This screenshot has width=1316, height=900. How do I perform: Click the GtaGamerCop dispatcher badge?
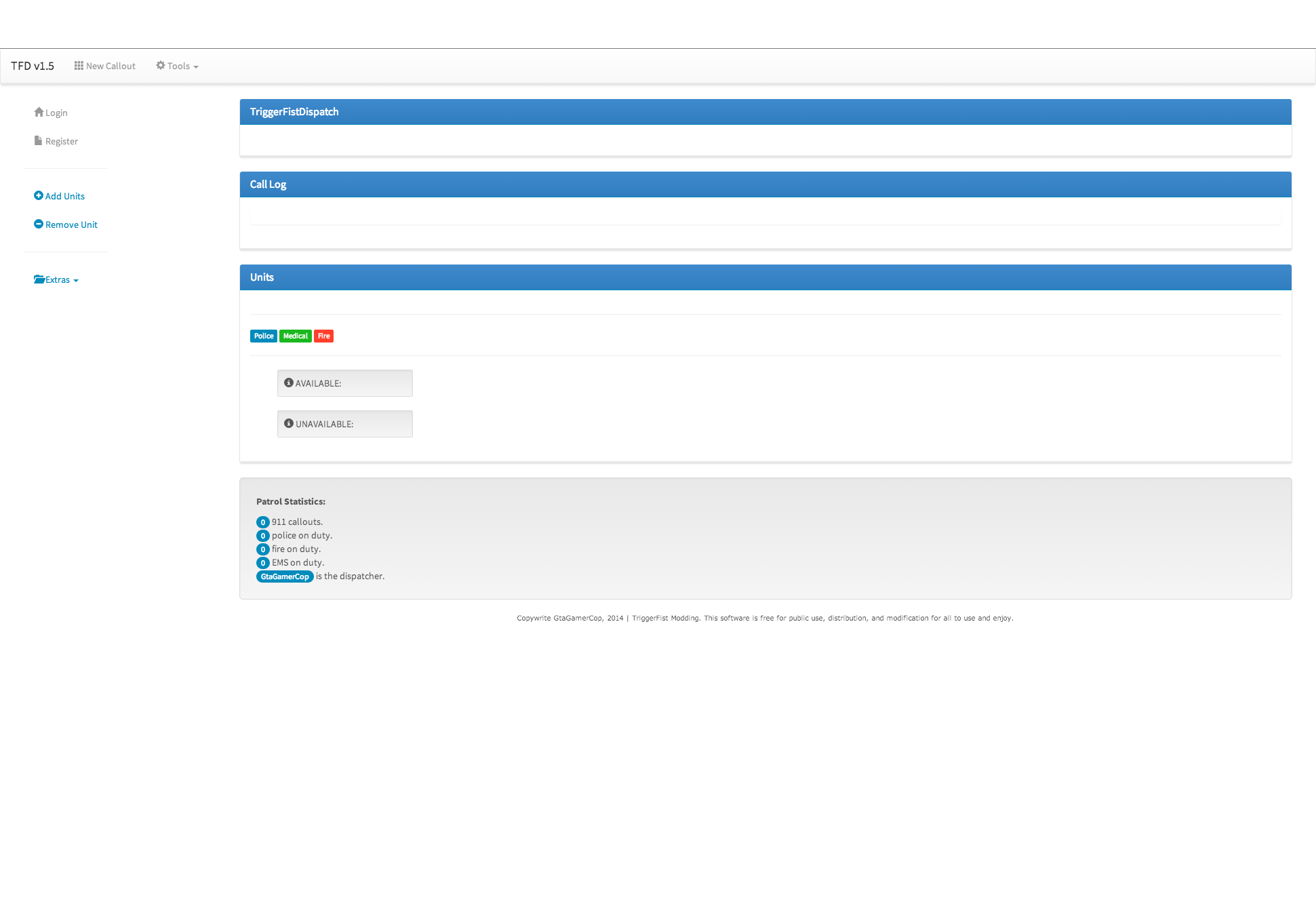[285, 576]
